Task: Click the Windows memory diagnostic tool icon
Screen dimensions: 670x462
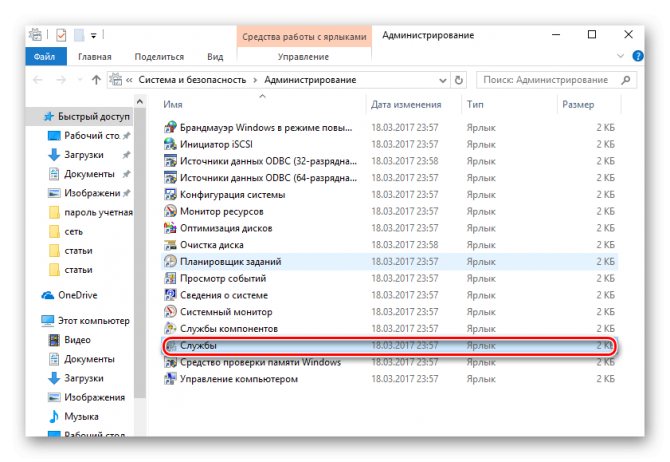Action: point(170,362)
